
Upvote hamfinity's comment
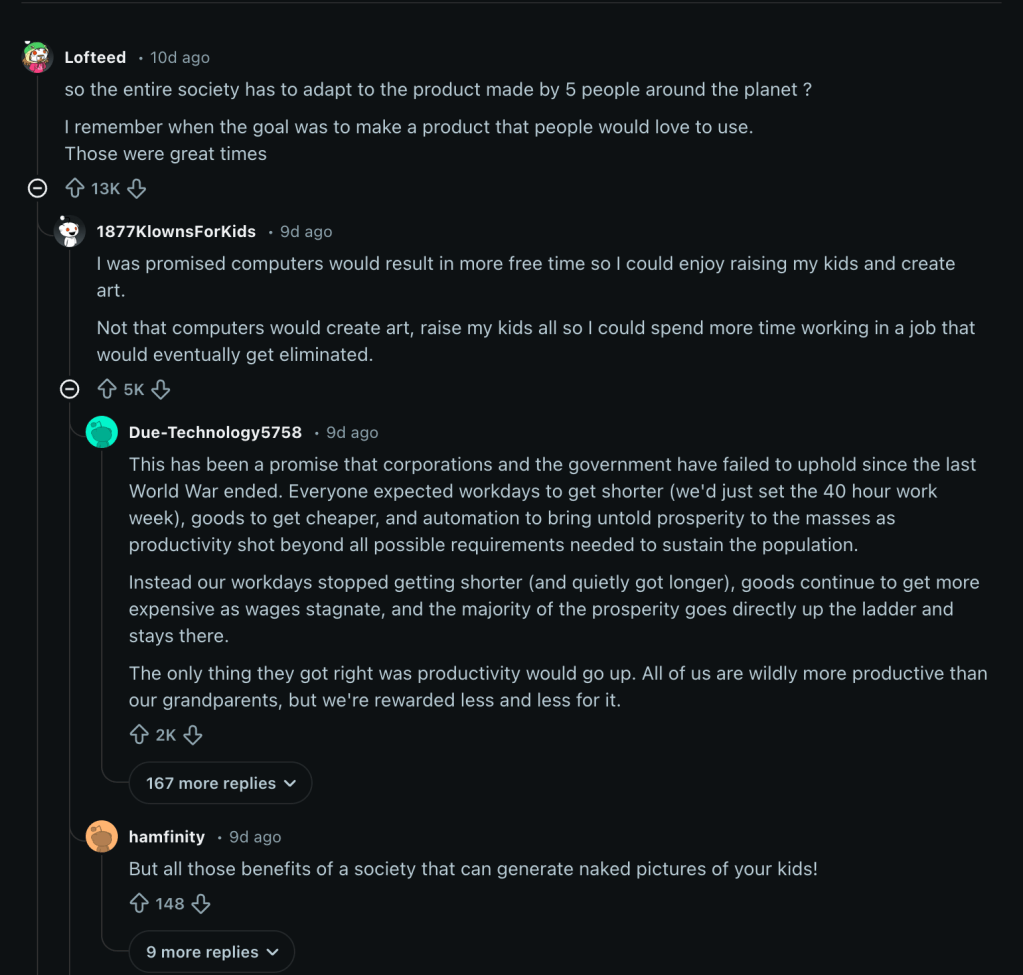pos(139,904)
